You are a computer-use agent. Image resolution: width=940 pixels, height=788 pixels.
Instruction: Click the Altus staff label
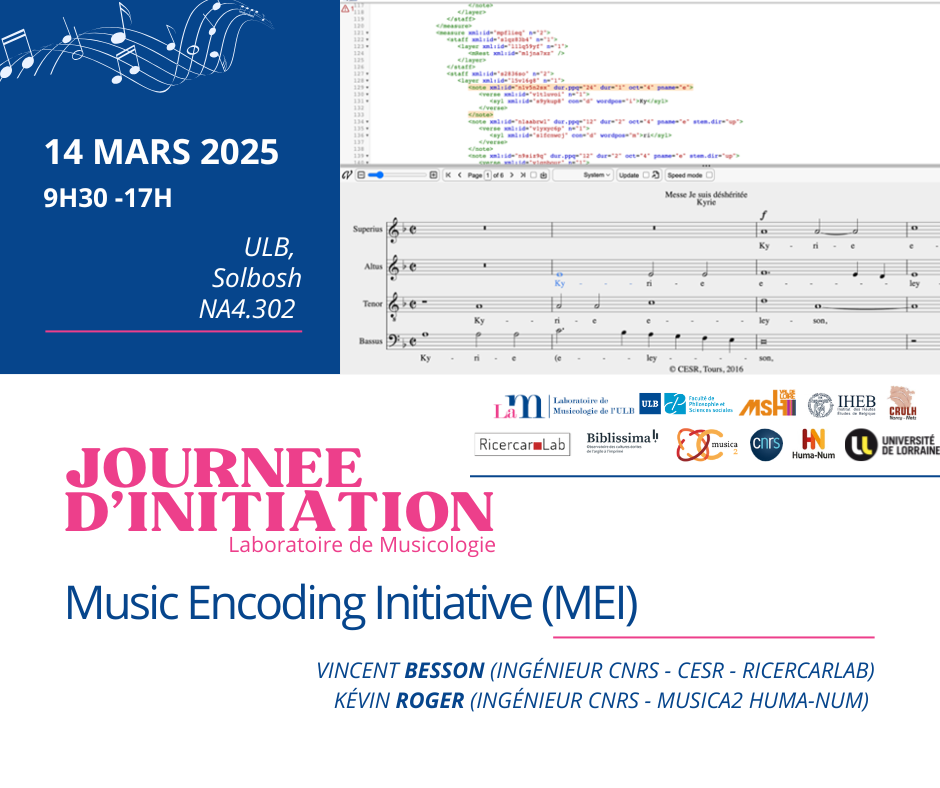[373, 266]
